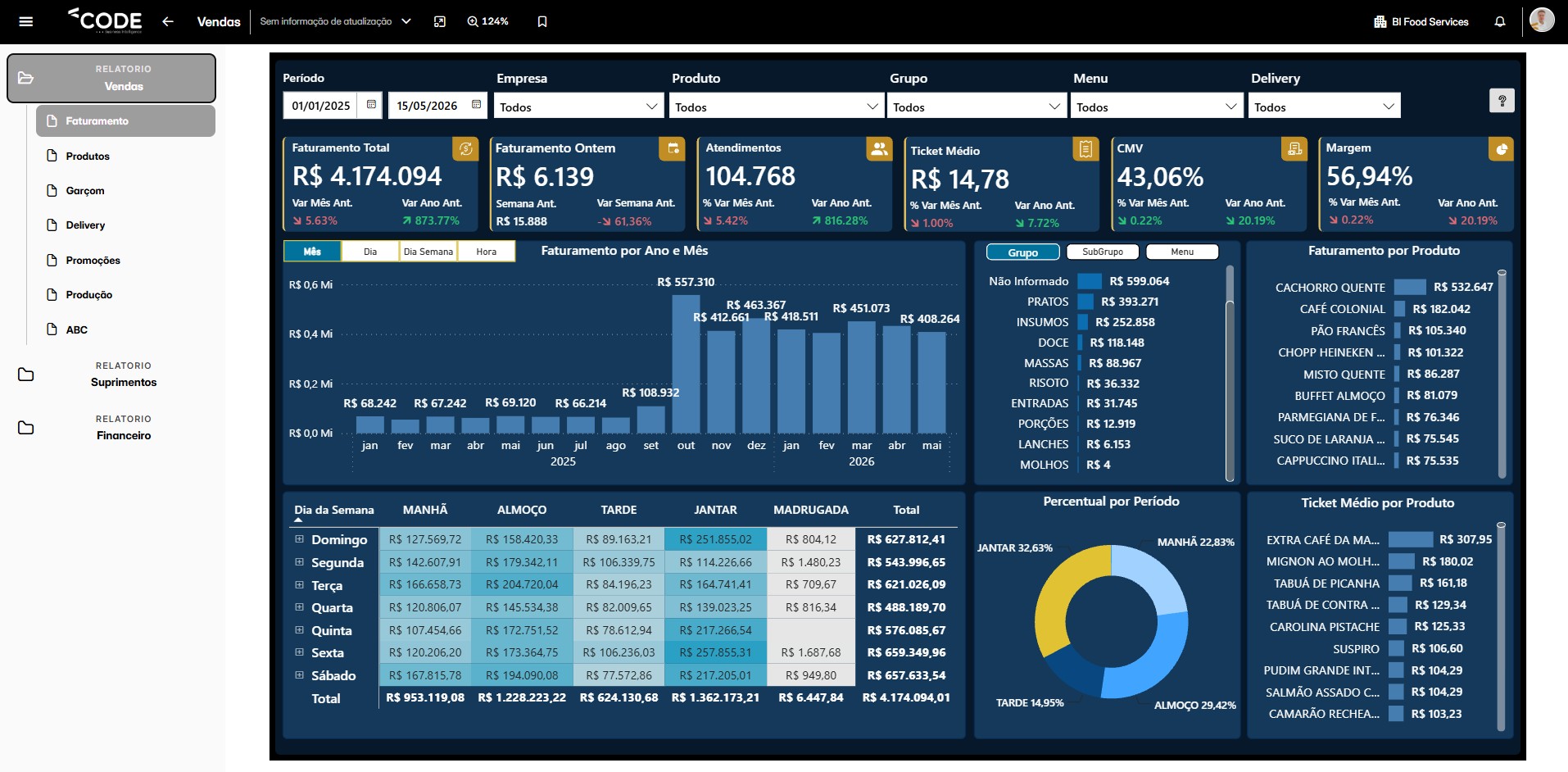Expand the Segunda row
Viewport: 1568px width, 772px height.
coord(300,562)
